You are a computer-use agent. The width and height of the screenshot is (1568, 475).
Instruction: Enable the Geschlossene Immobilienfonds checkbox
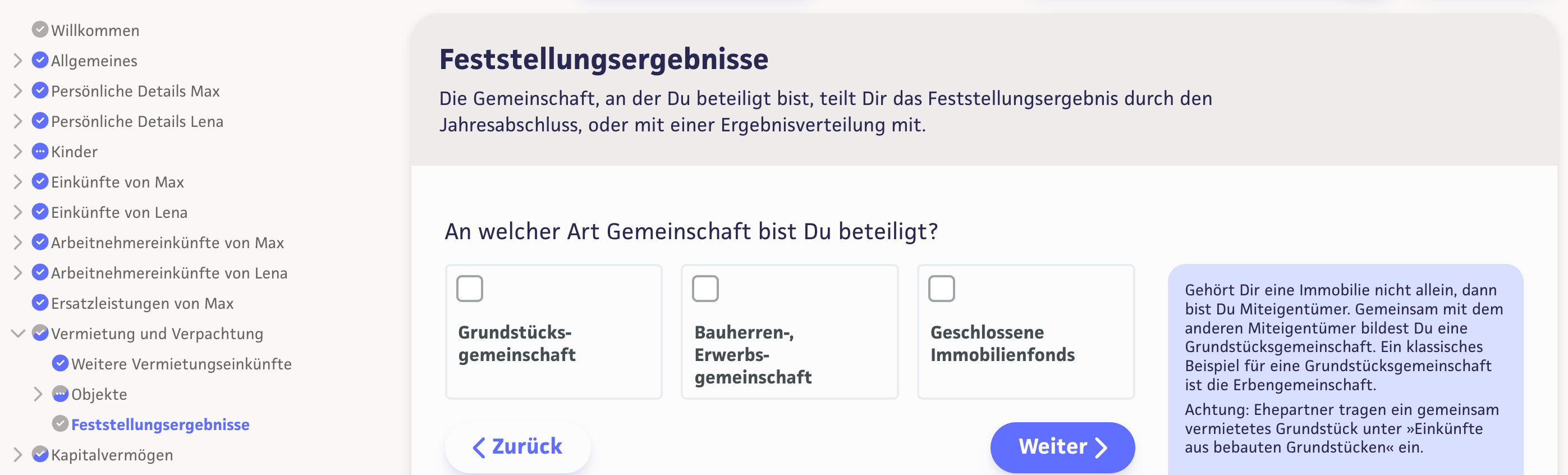(x=941, y=289)
